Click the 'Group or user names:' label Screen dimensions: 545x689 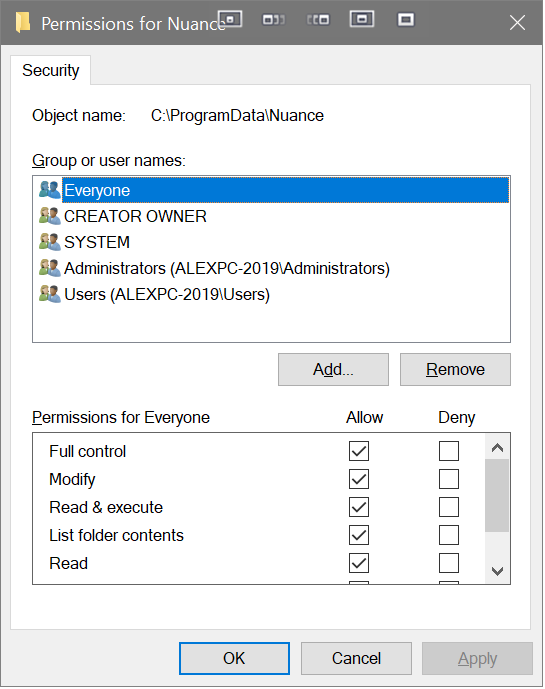tap(109, 161)
